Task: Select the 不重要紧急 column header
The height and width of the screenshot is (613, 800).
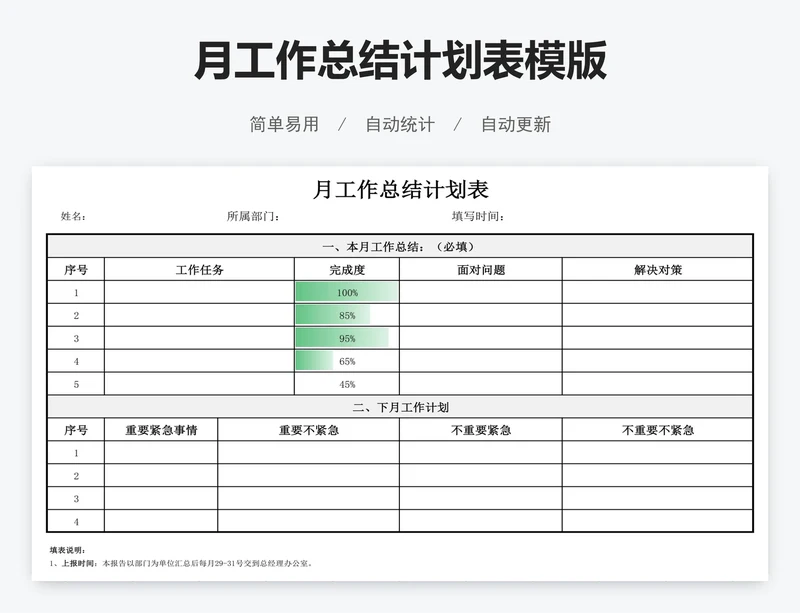Action: 481,430
